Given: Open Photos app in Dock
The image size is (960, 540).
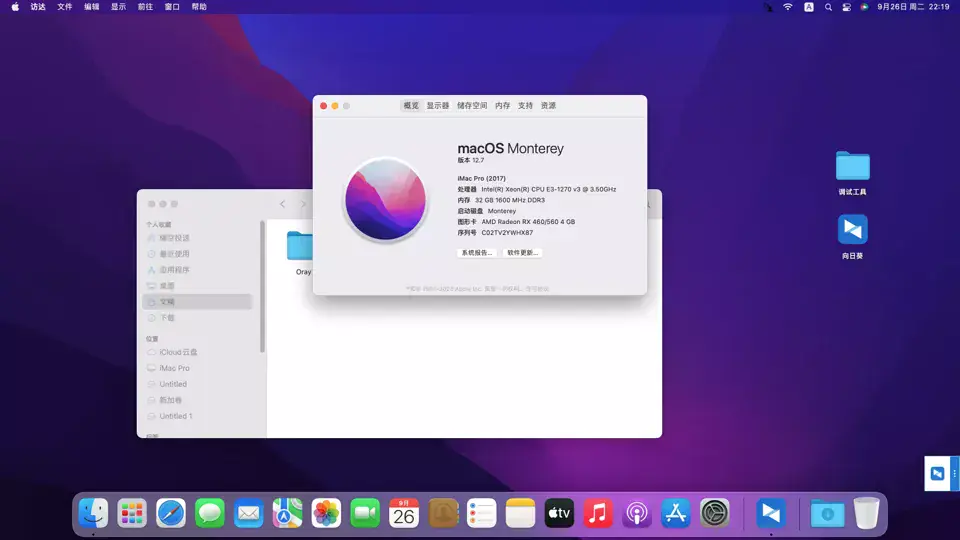Looking at the screenshot, I should pos(326,513).
